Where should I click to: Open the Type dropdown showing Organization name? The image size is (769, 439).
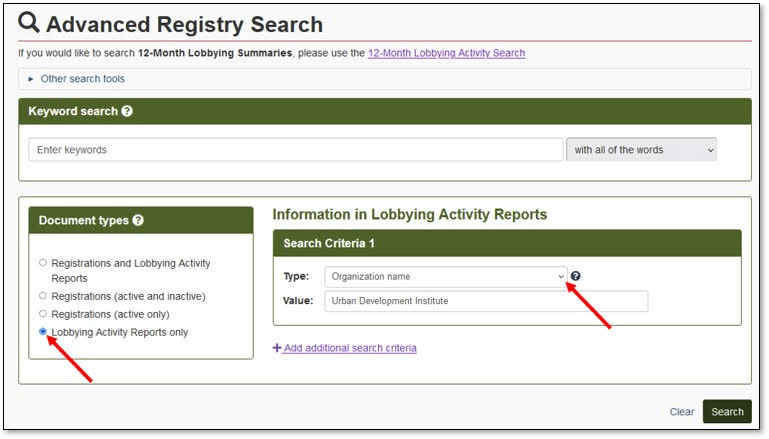pyautogui.click(x=445, y=276)
